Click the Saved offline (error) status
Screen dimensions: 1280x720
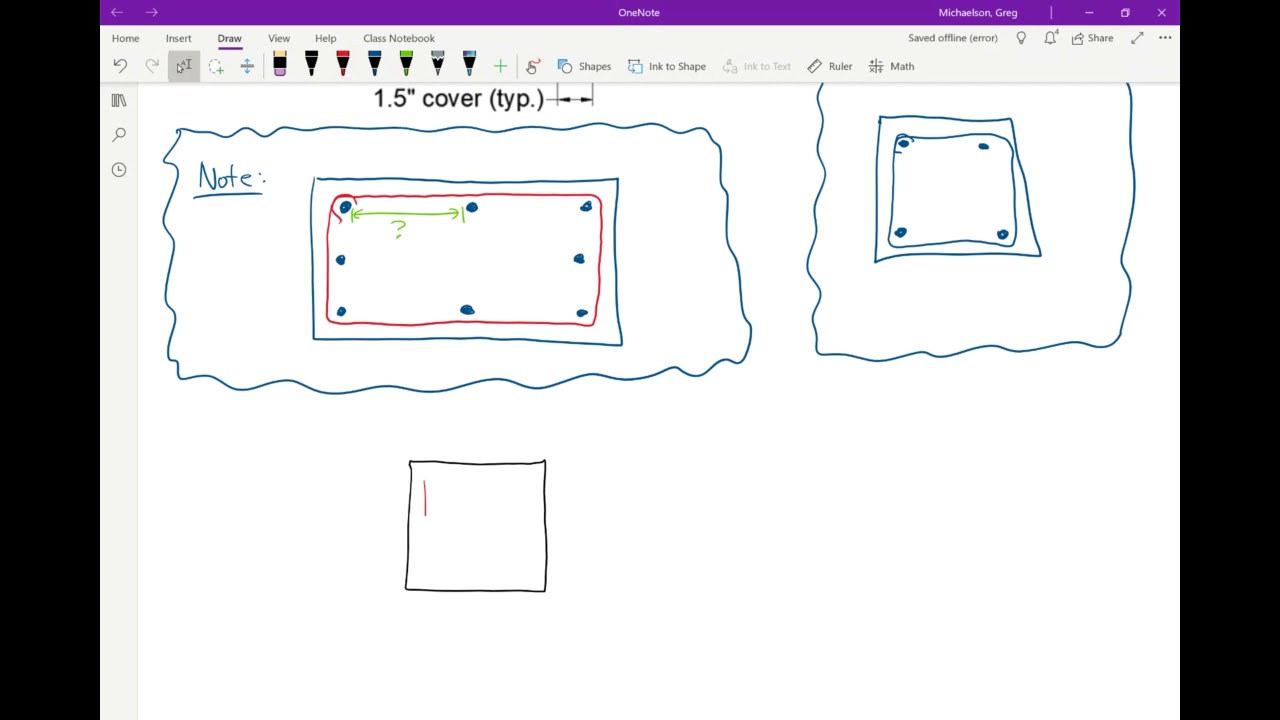tap(953, 38)
